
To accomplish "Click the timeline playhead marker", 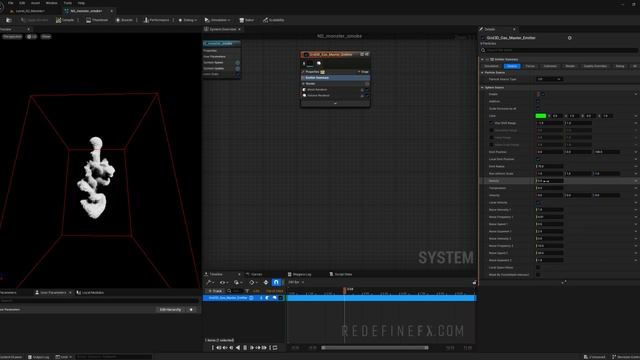I will 344,290.
